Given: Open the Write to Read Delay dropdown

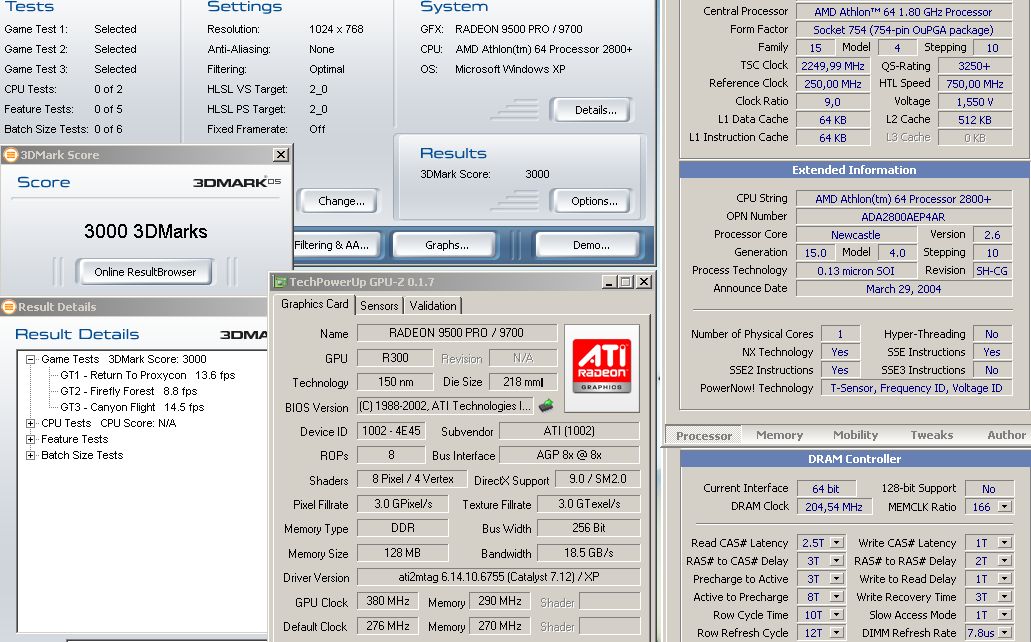Looking at the screenshot, I should 1005,579.
